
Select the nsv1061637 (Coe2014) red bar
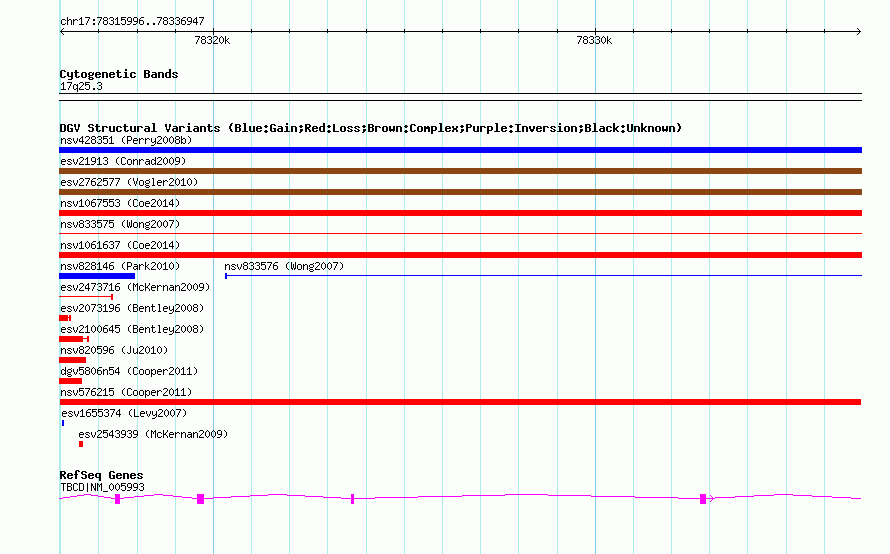click(460, 255)
